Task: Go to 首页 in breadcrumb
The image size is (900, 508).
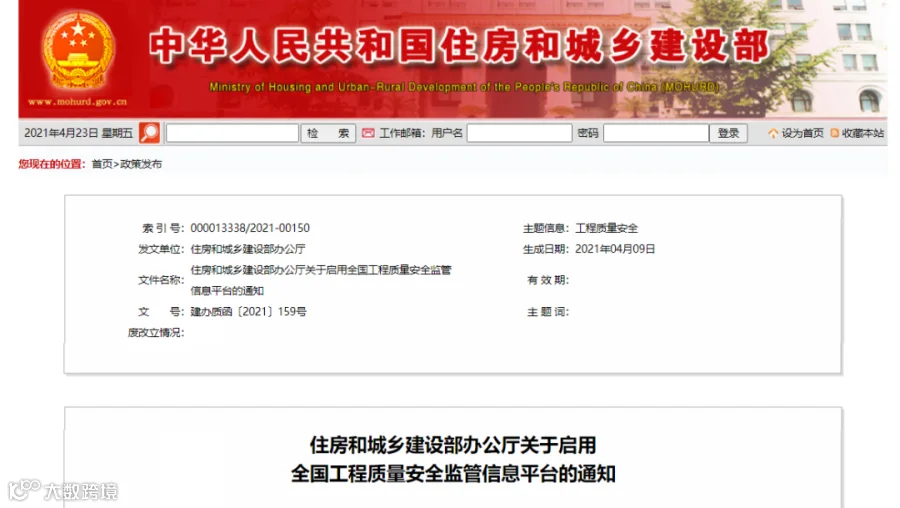Action: 102,164
